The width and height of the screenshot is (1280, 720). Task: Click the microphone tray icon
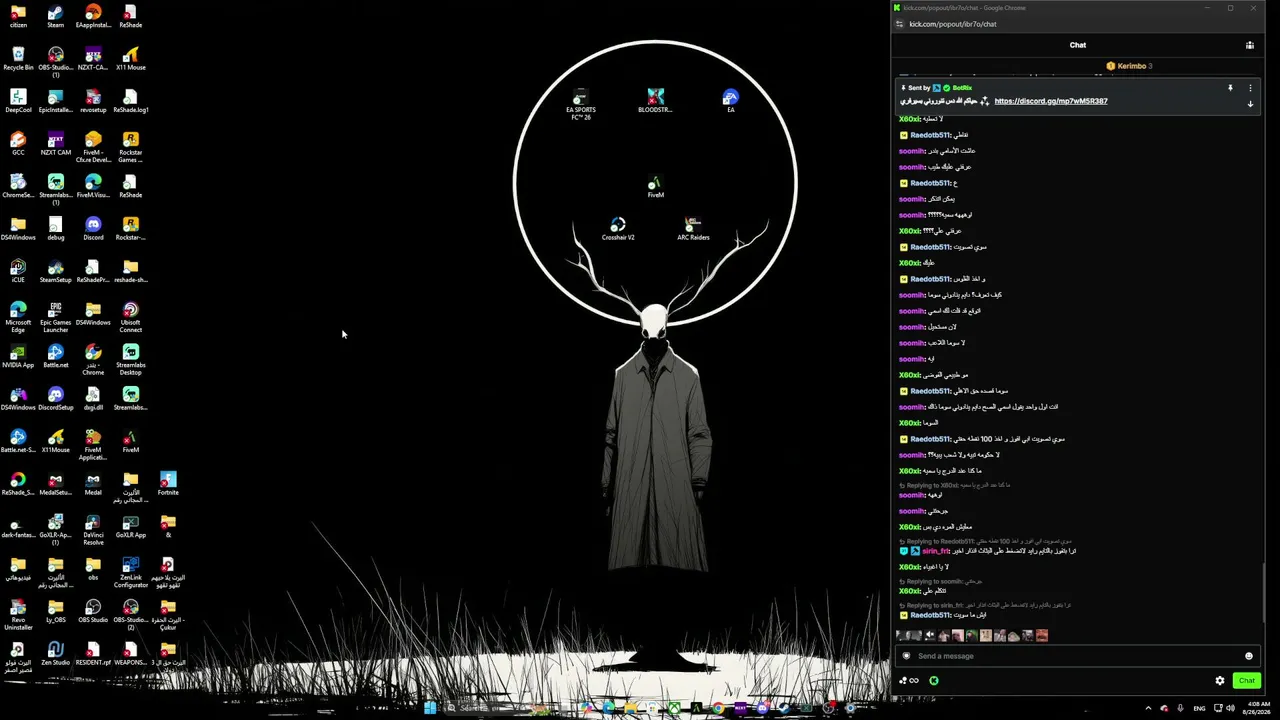point(1180,708)
